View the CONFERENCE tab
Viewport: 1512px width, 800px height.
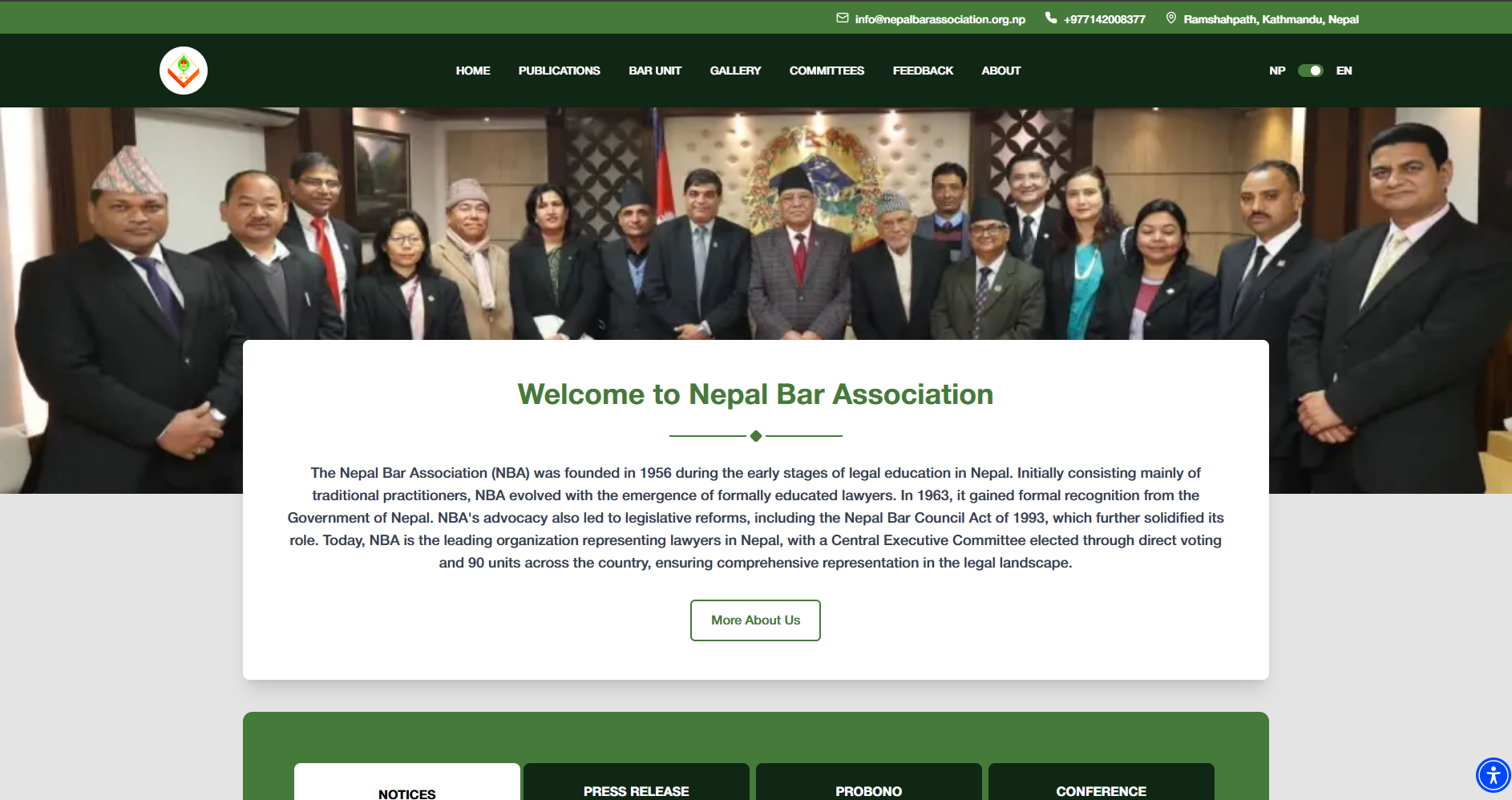click(x=1101, y=790)
